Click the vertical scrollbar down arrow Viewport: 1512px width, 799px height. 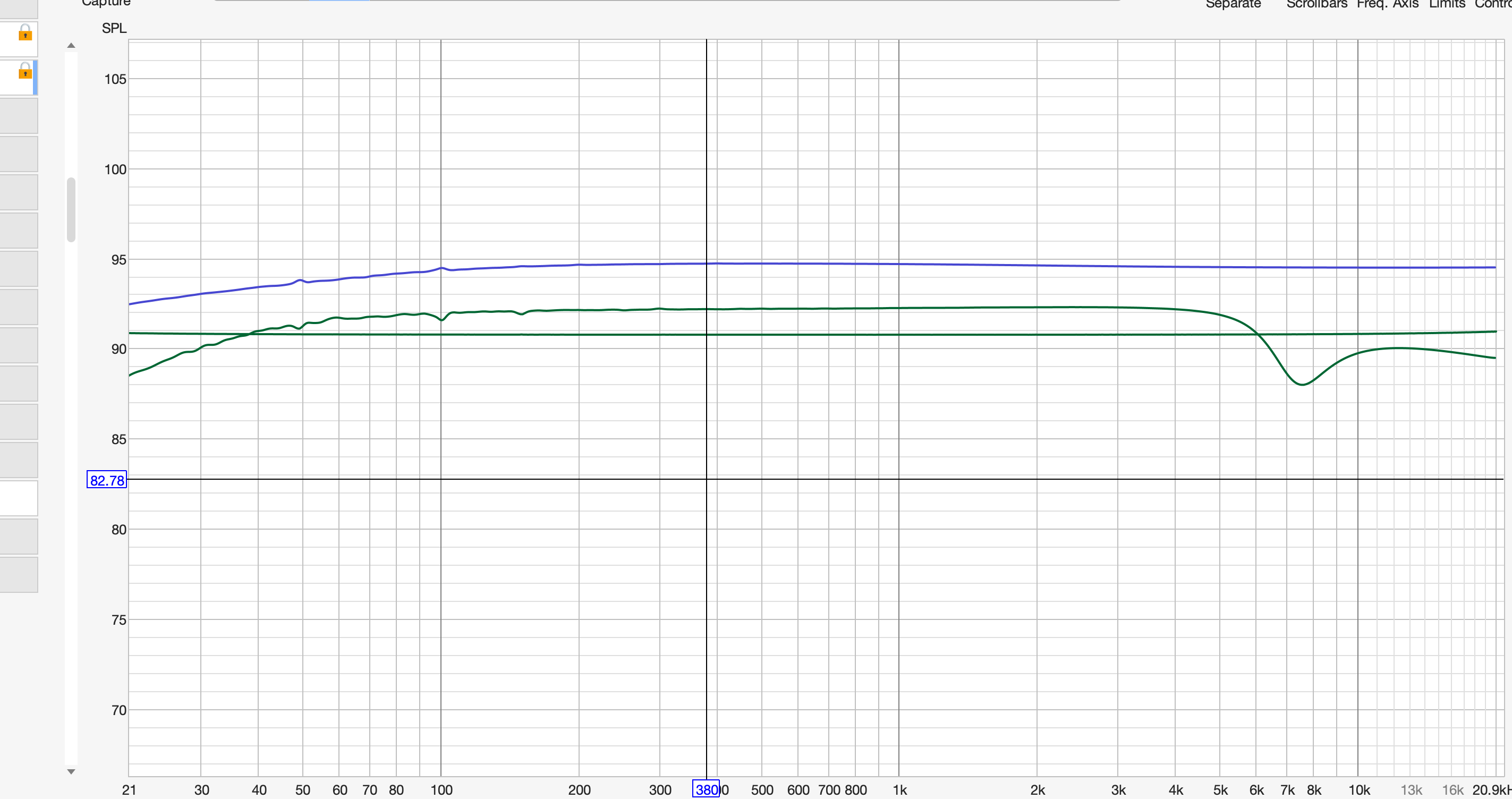point(71,771)
